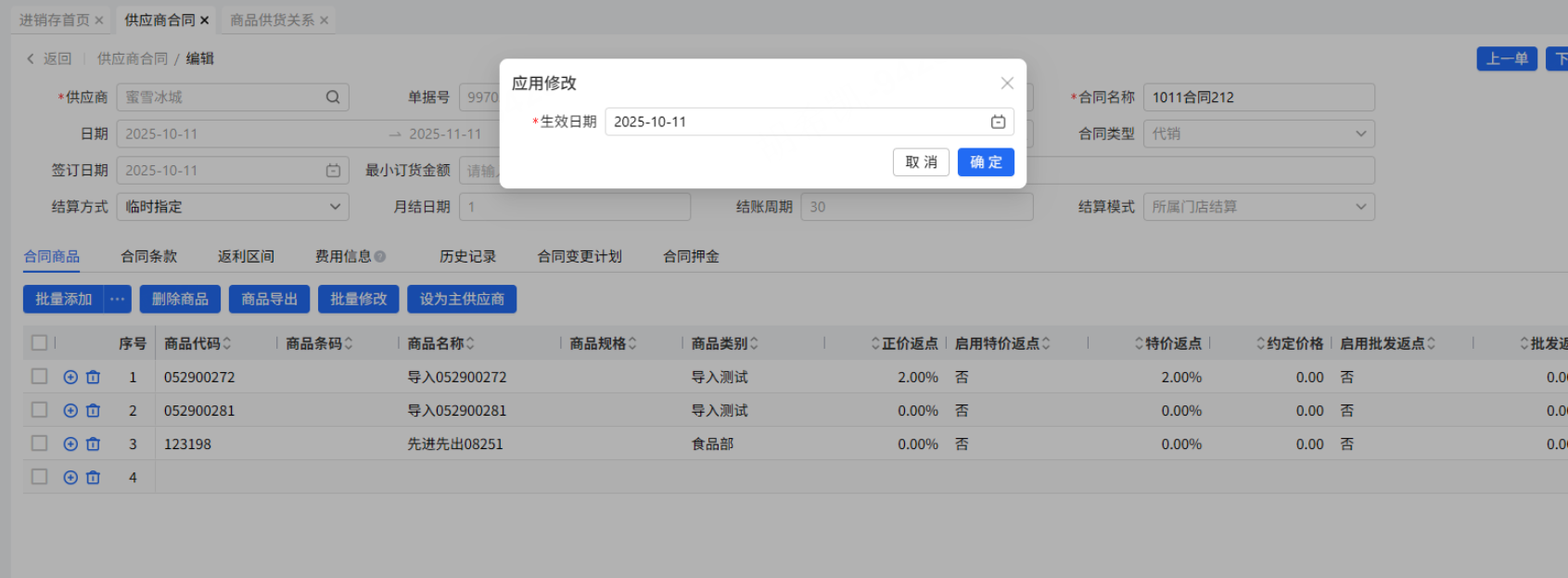
Task: Select checkbox for row 3
Action: click(39, 443)
